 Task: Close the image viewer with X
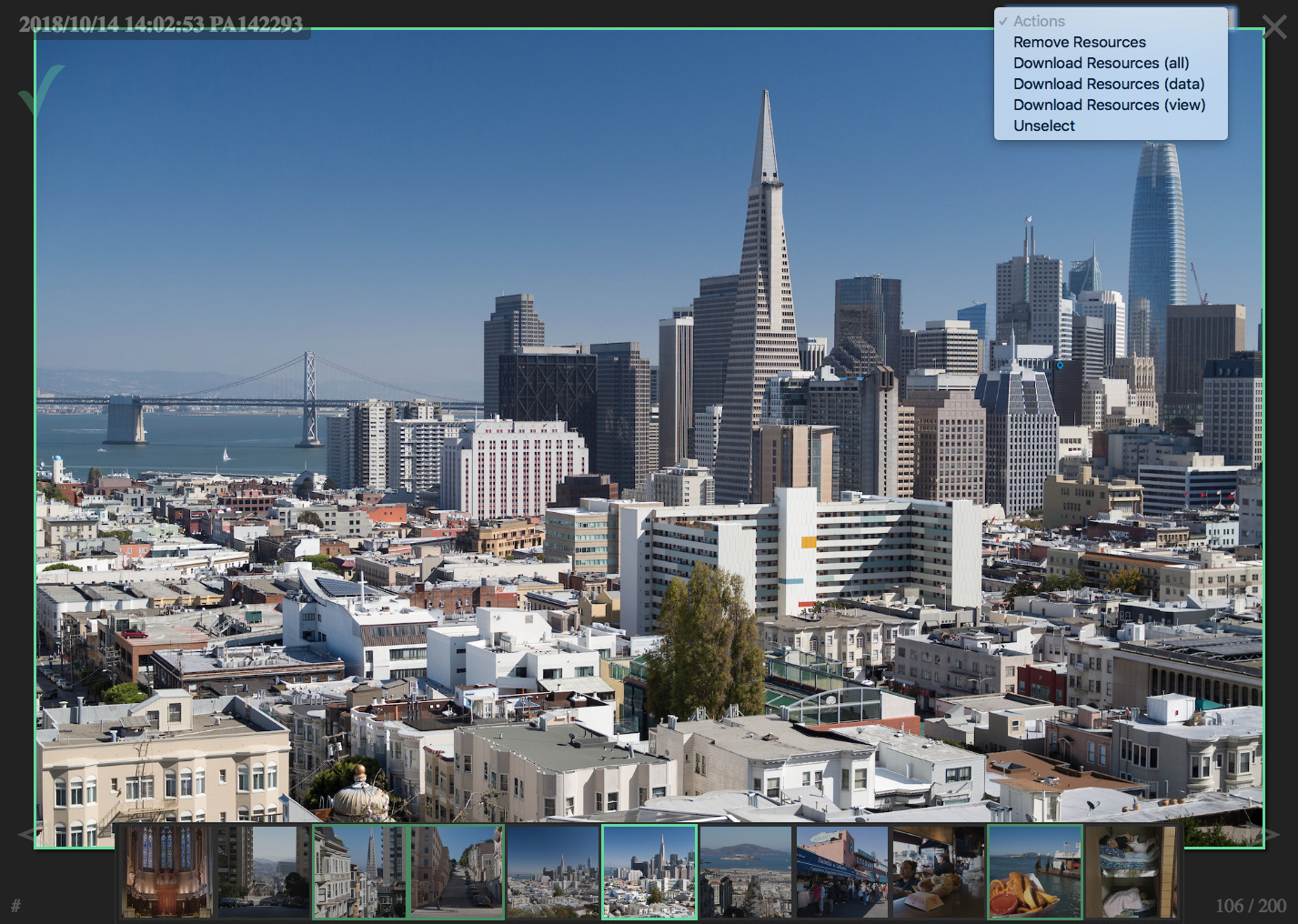(x=1275, y=27)
